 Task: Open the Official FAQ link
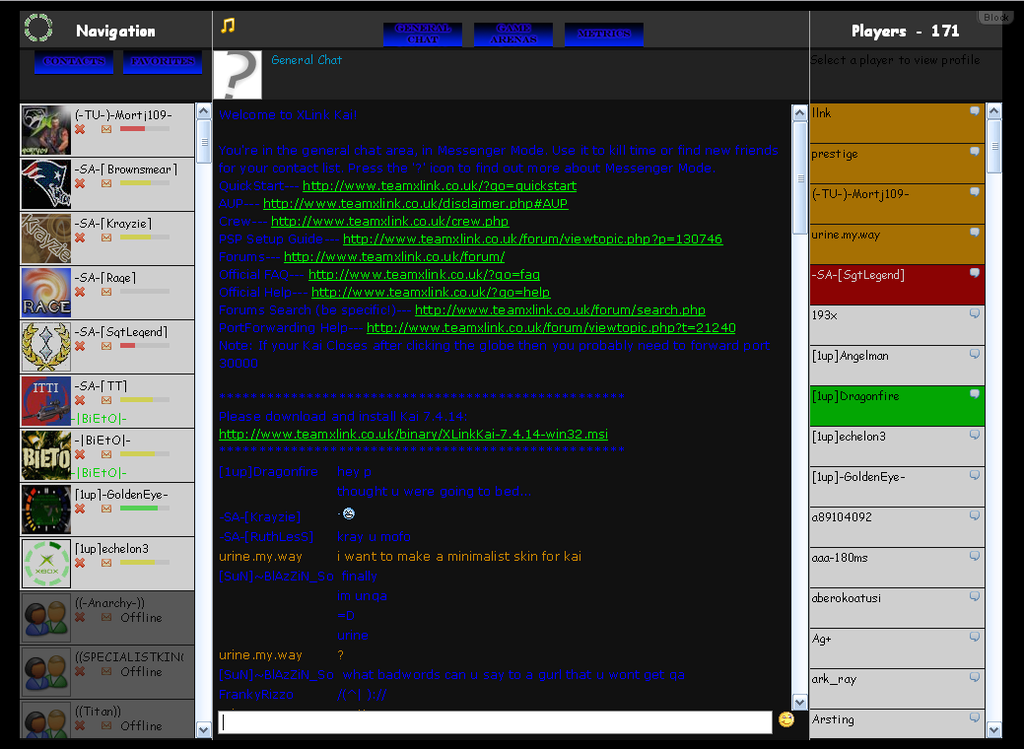click(424, 274)
